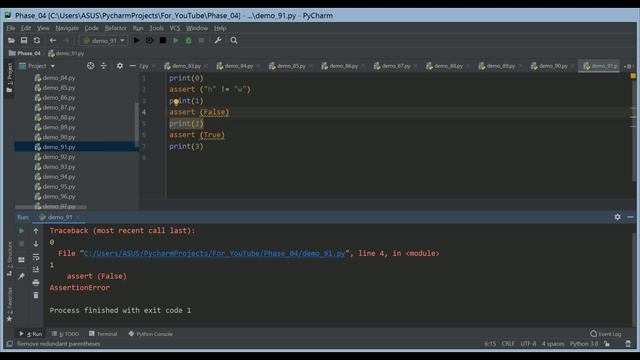
Task: Click the demo_91.py breadcrumb
Action: [66, 53]
